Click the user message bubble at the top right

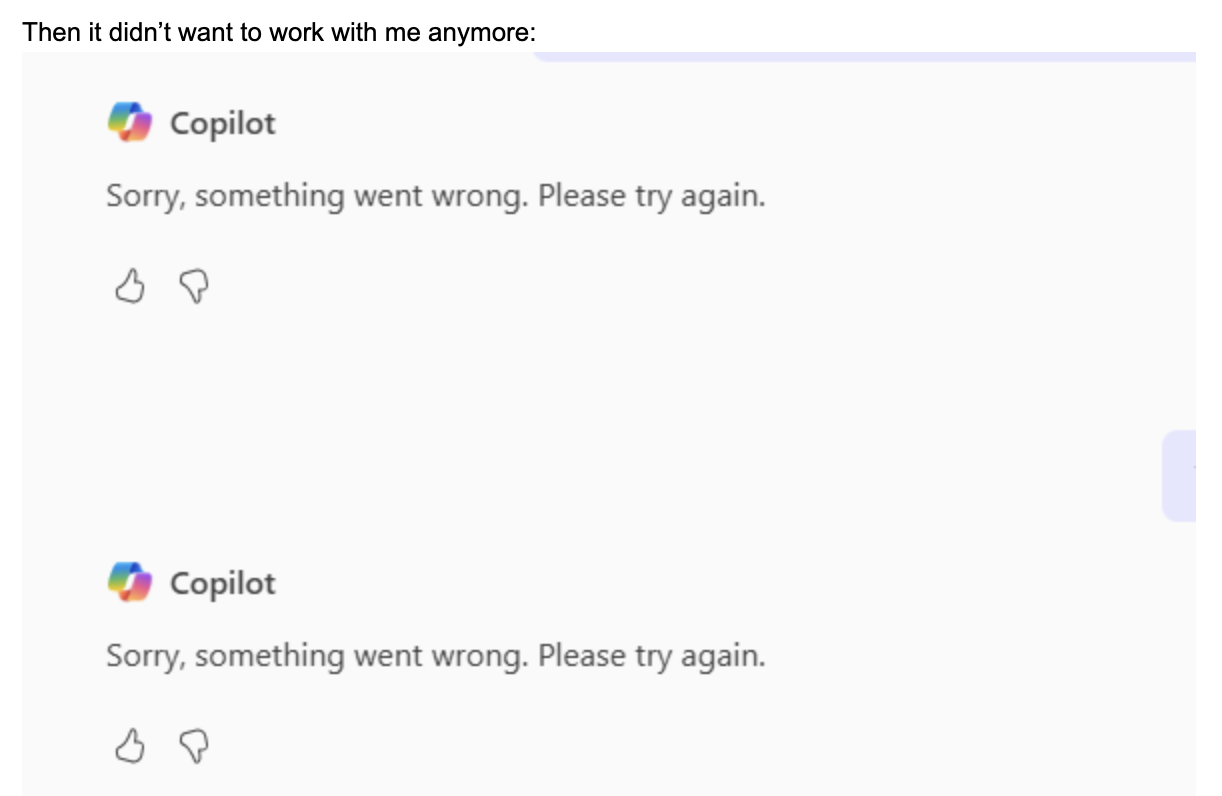click(x=870, y=58)
